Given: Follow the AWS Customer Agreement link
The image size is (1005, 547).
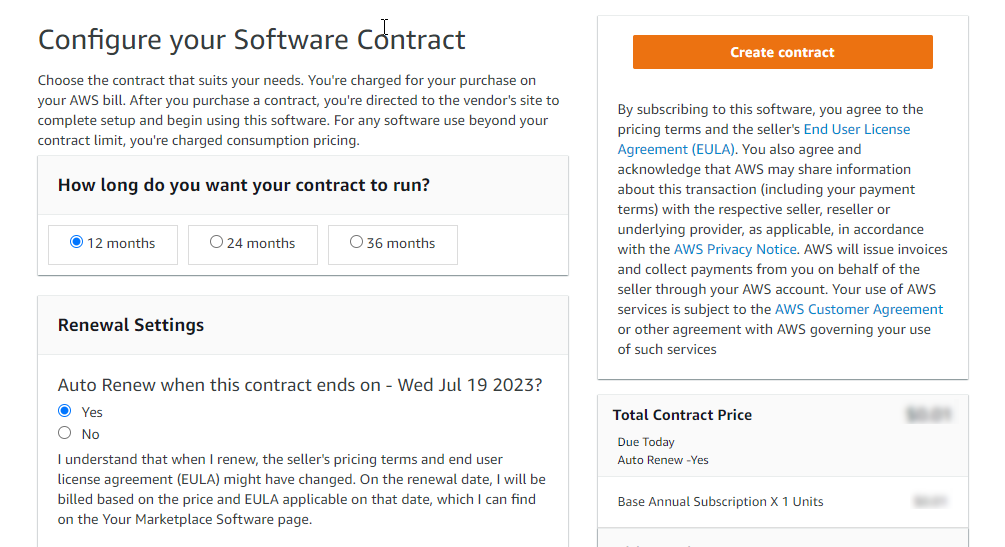Looking at the screenshot, I should coord(859,309).
